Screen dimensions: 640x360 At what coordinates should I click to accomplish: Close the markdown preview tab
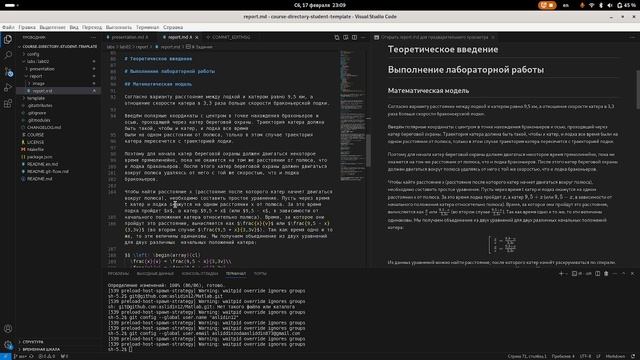tap(493, 37)
